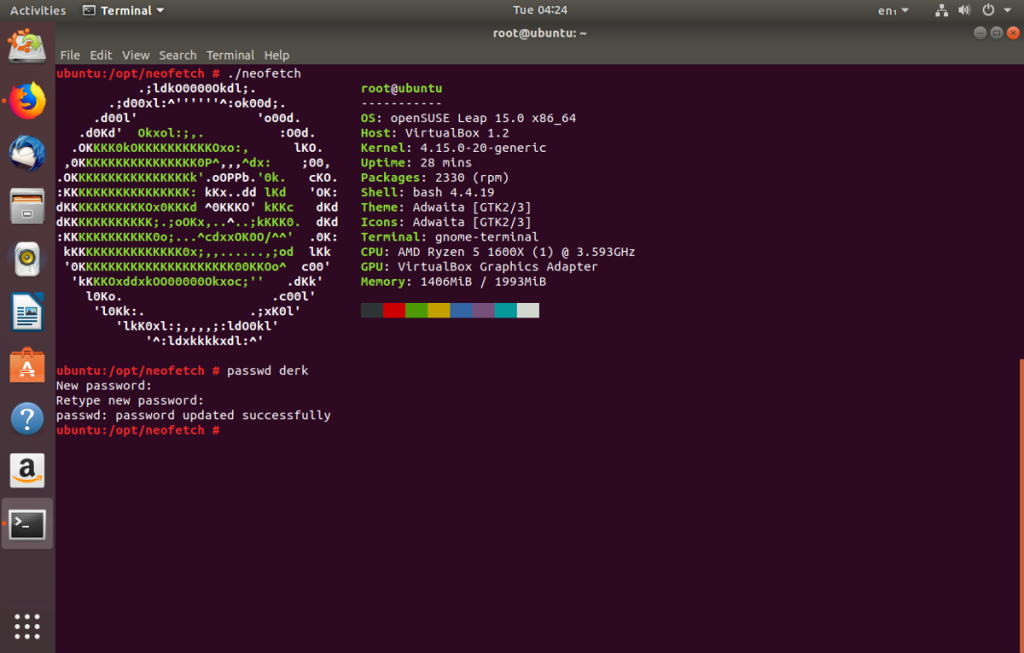Image resolution: width=1024 pixels, height=653 pixels.
Task: Show all applications via the grid icon
Action: click(26, 625)
